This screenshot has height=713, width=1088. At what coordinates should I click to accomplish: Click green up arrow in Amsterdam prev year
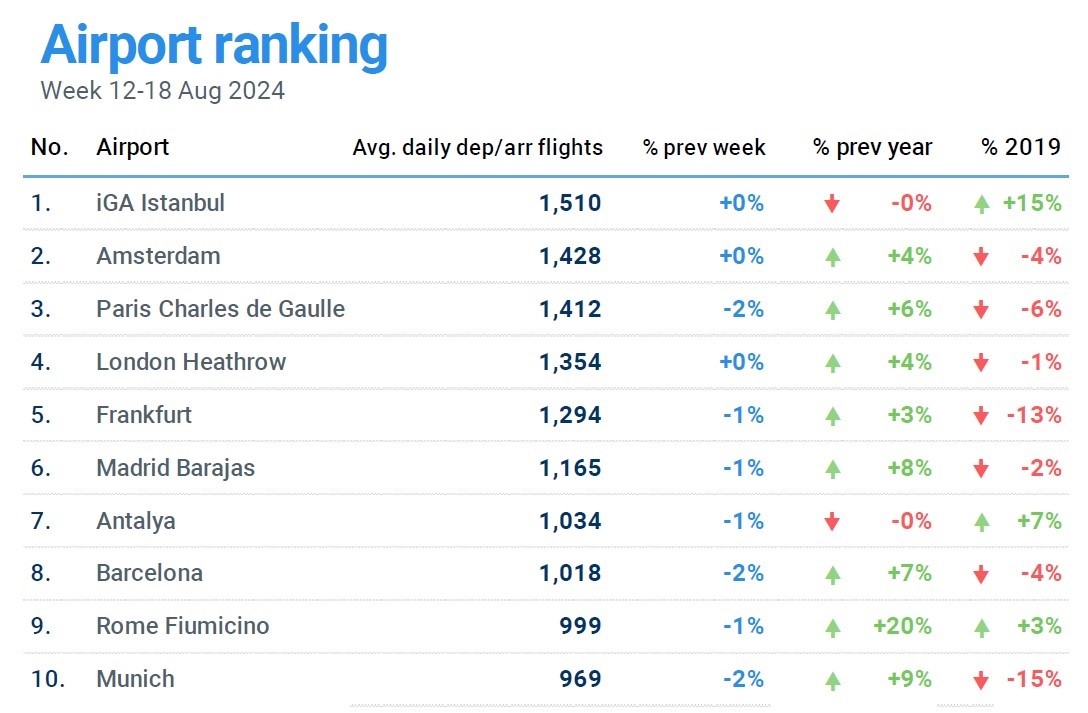pos(832,257)
